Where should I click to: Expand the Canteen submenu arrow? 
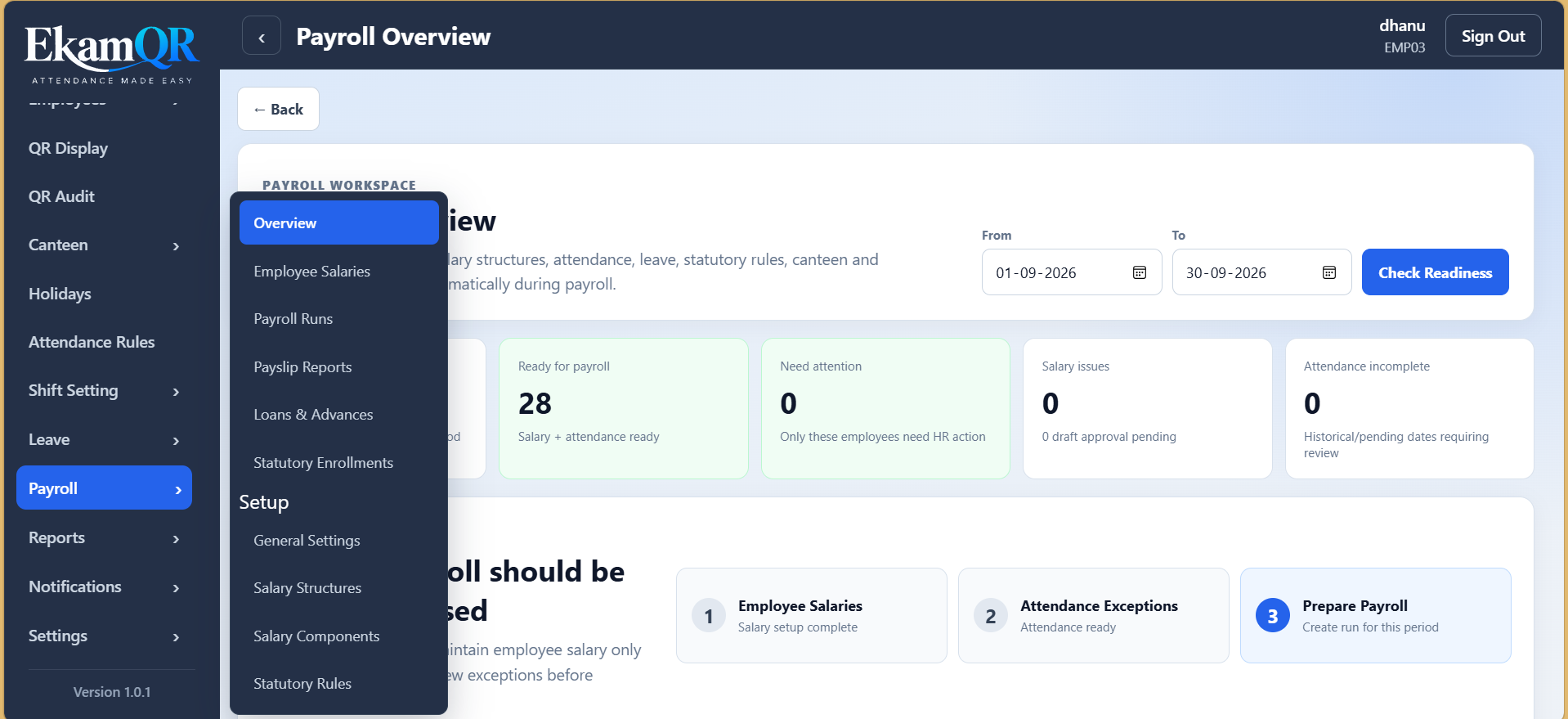click(x=176, y=245)
